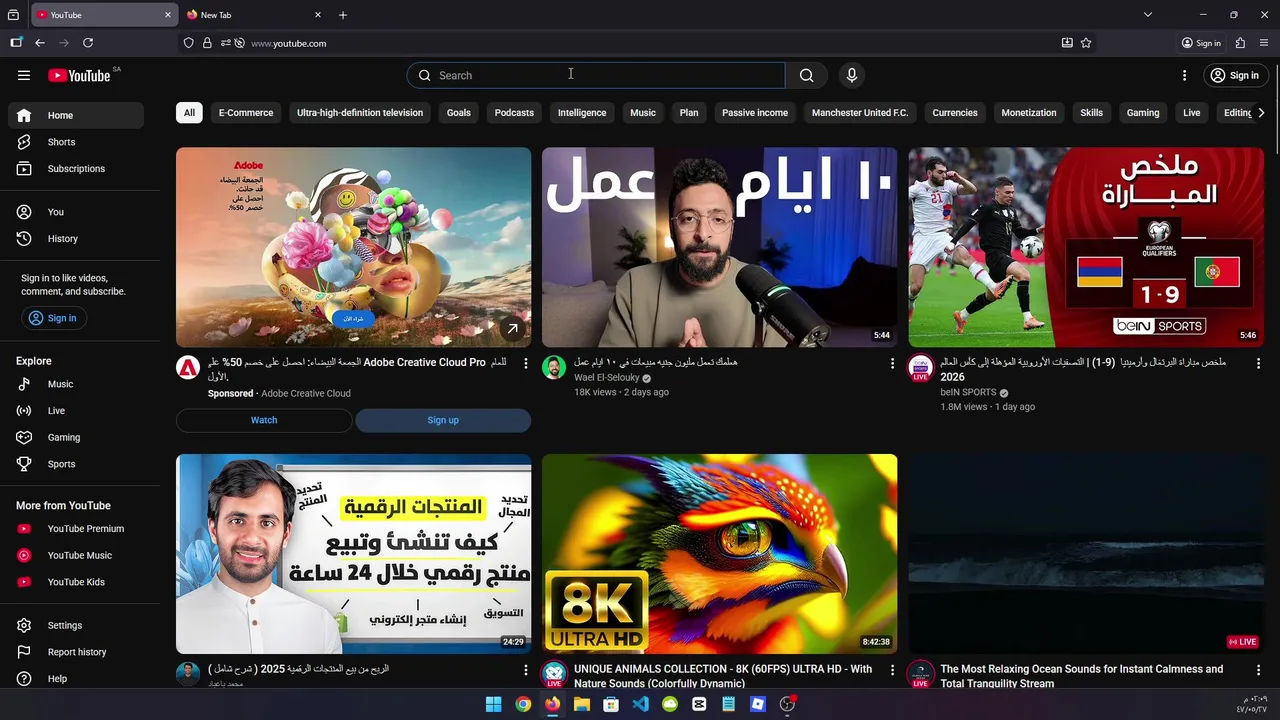Screen dimensions: 1280x720
Task: Click the Watch button on Adobe ad
Action: (x=264, y=420)
